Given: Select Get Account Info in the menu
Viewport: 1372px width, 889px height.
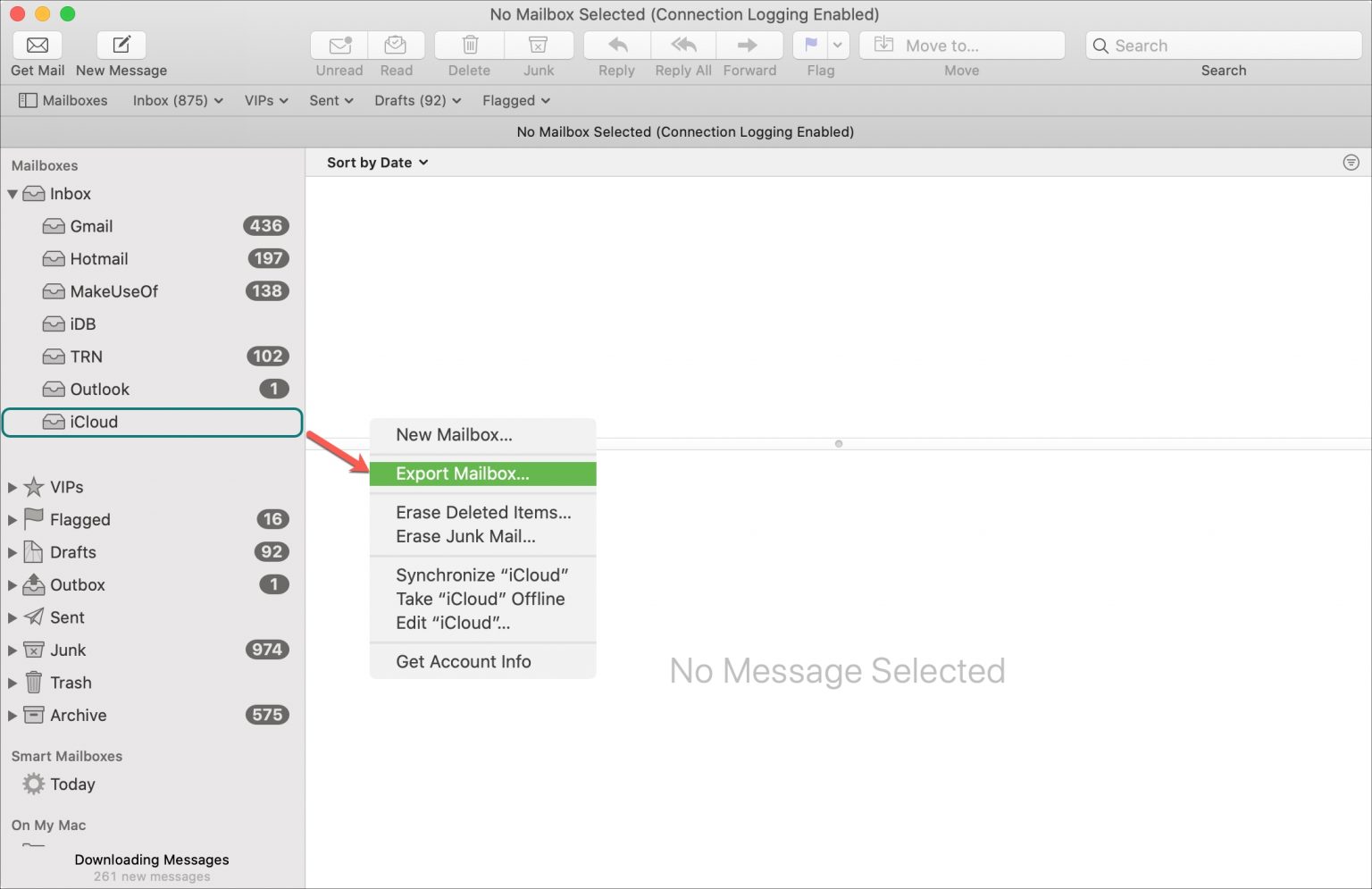Looking at the screenshot, I should pos(464,661).
